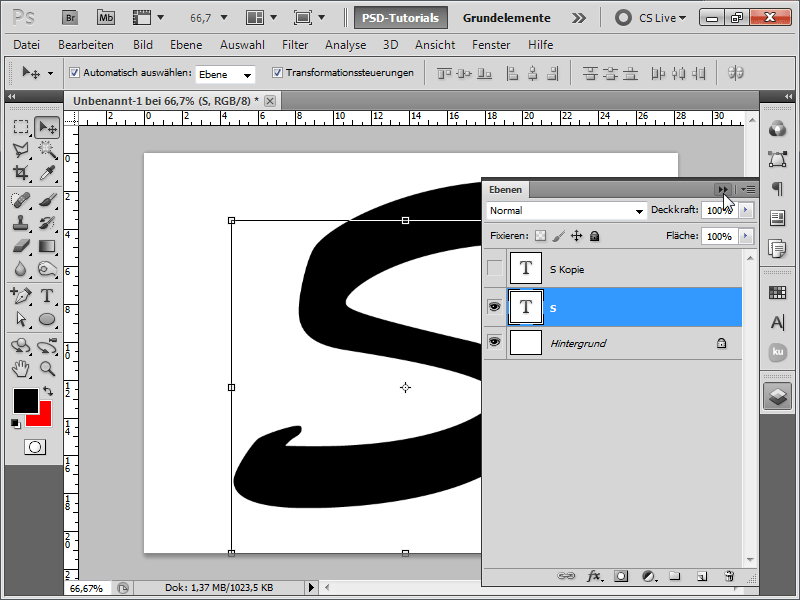The width and height of the screenshot is (800, 600).
Task: Create a new layer group
Action: (x=675, y=576)
